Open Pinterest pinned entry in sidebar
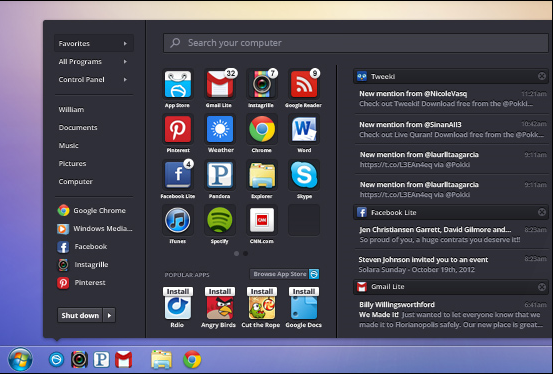The height and width of the screenshot is (374, 553). coord(81,283)
